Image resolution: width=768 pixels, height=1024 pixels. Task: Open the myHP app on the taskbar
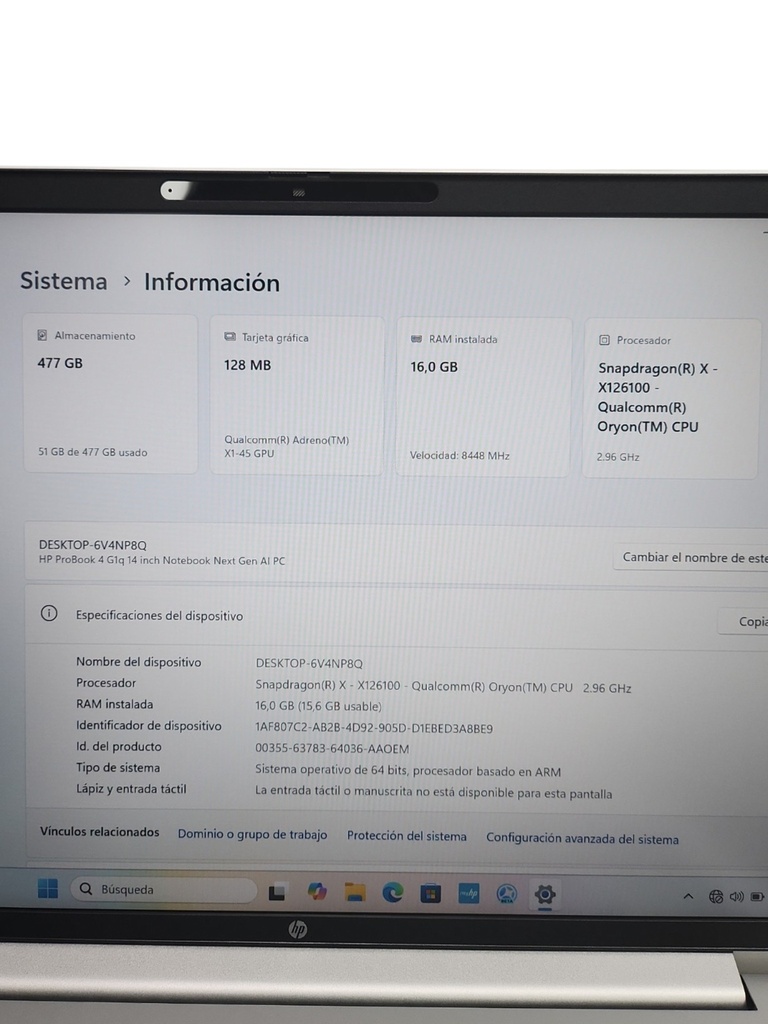[469, 893]
